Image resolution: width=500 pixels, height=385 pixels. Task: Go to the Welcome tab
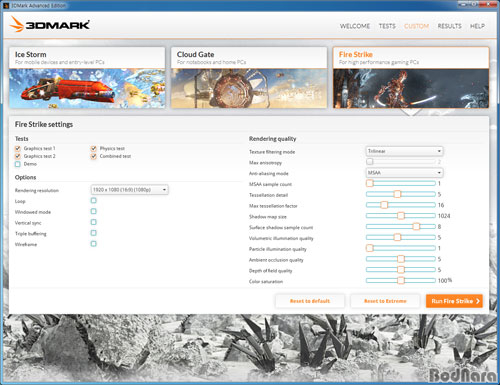point(355,26)
